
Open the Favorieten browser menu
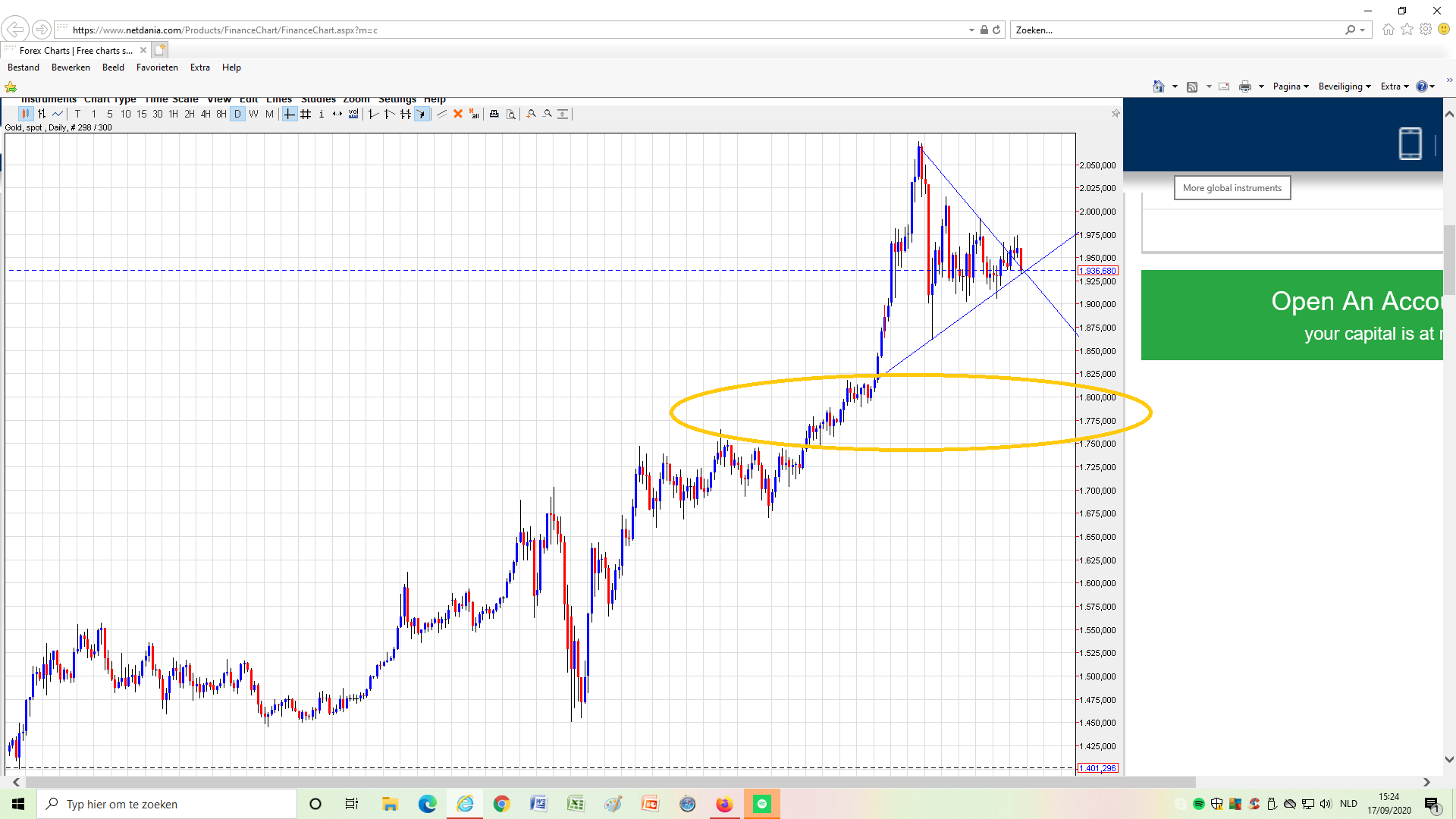tap(157, 67)
